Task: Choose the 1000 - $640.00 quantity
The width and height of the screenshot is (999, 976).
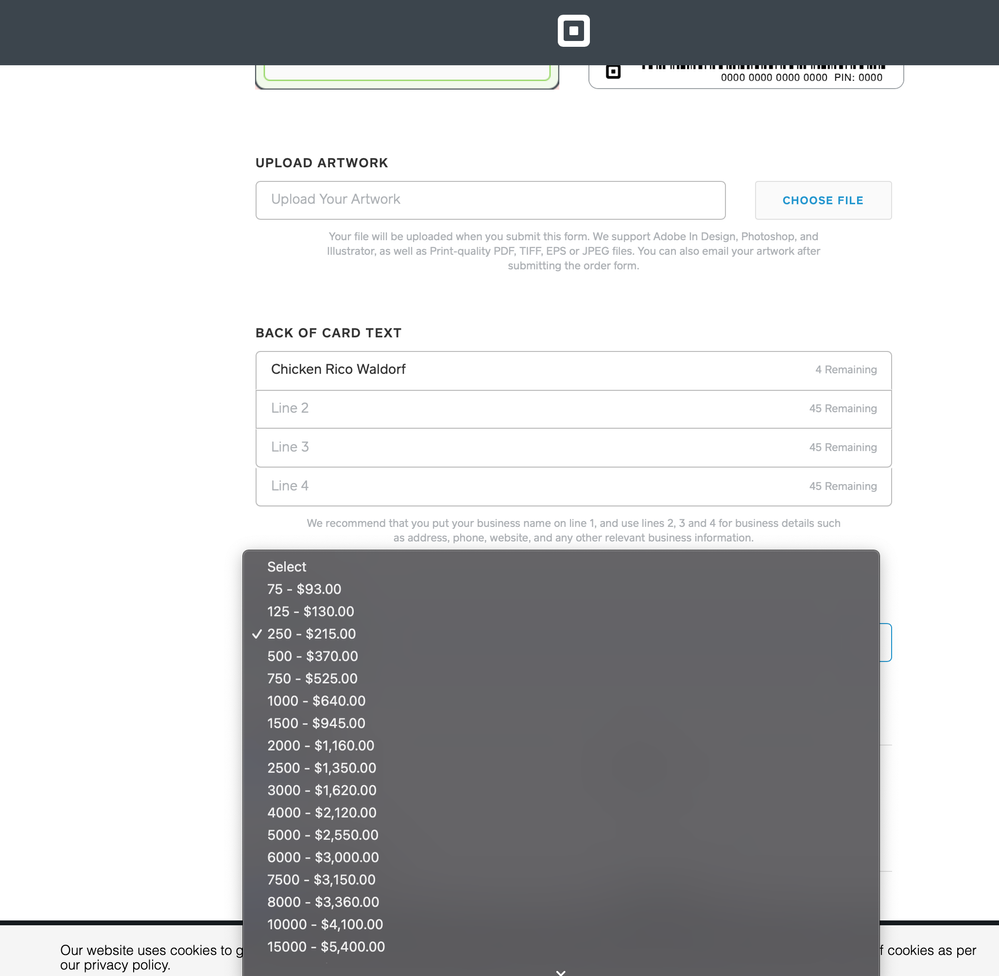Action: pyautogui.click(x=316, y=701)
